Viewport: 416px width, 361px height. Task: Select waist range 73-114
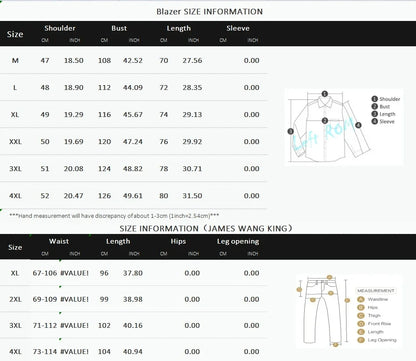(45, 352)
